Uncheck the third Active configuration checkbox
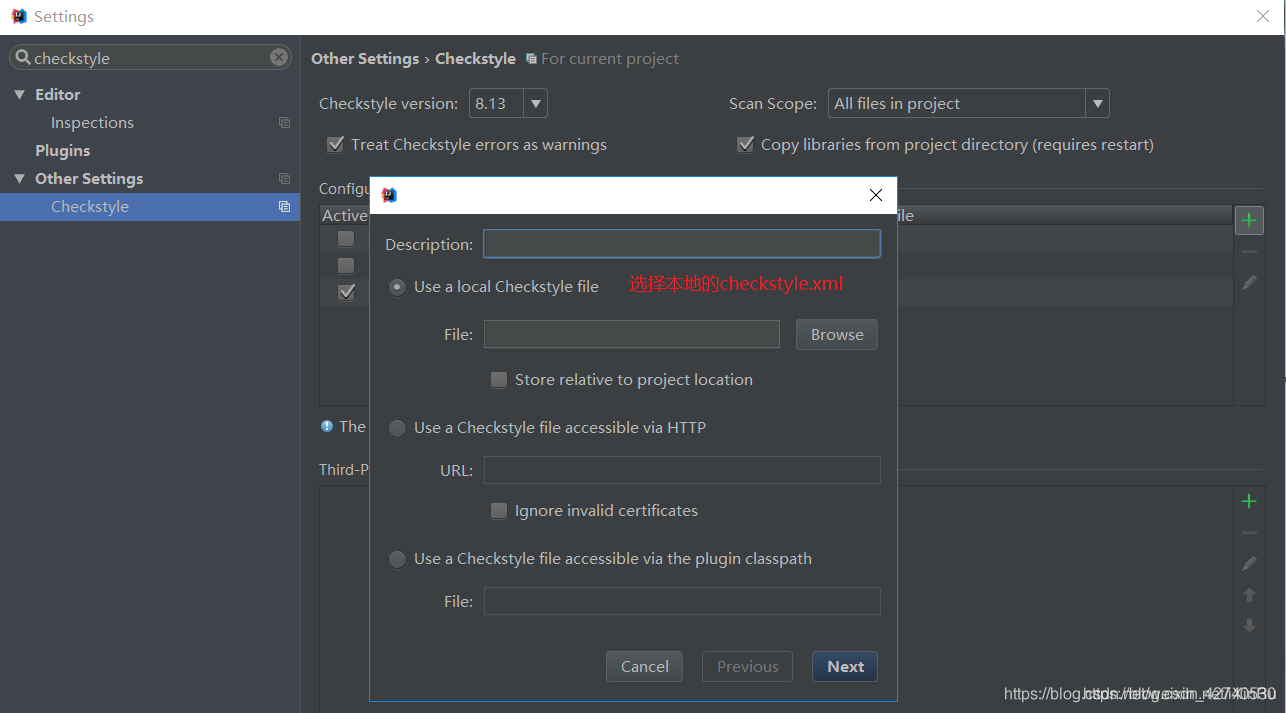 point(346,292)
